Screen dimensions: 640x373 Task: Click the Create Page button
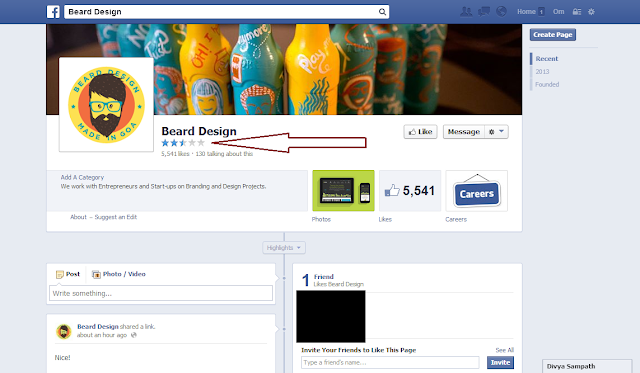coord(553,35)
